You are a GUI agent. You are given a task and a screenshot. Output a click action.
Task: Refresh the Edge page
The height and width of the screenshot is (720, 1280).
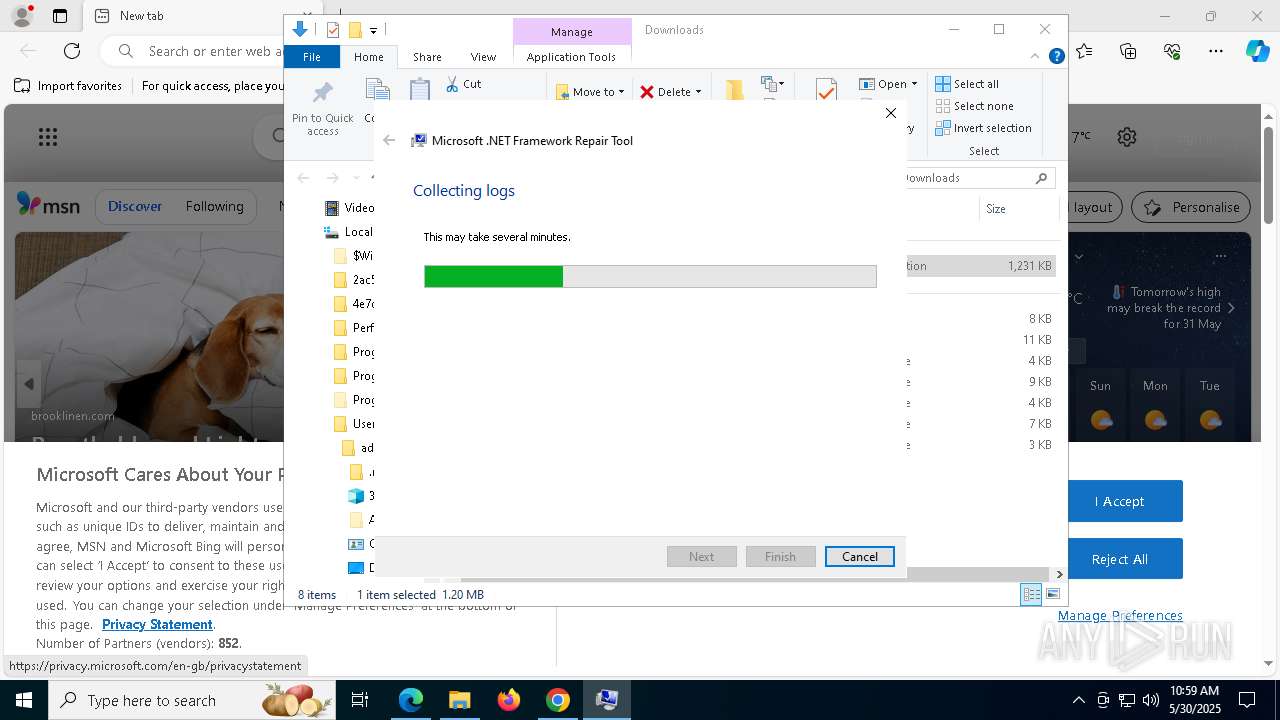tap(72, 51)
